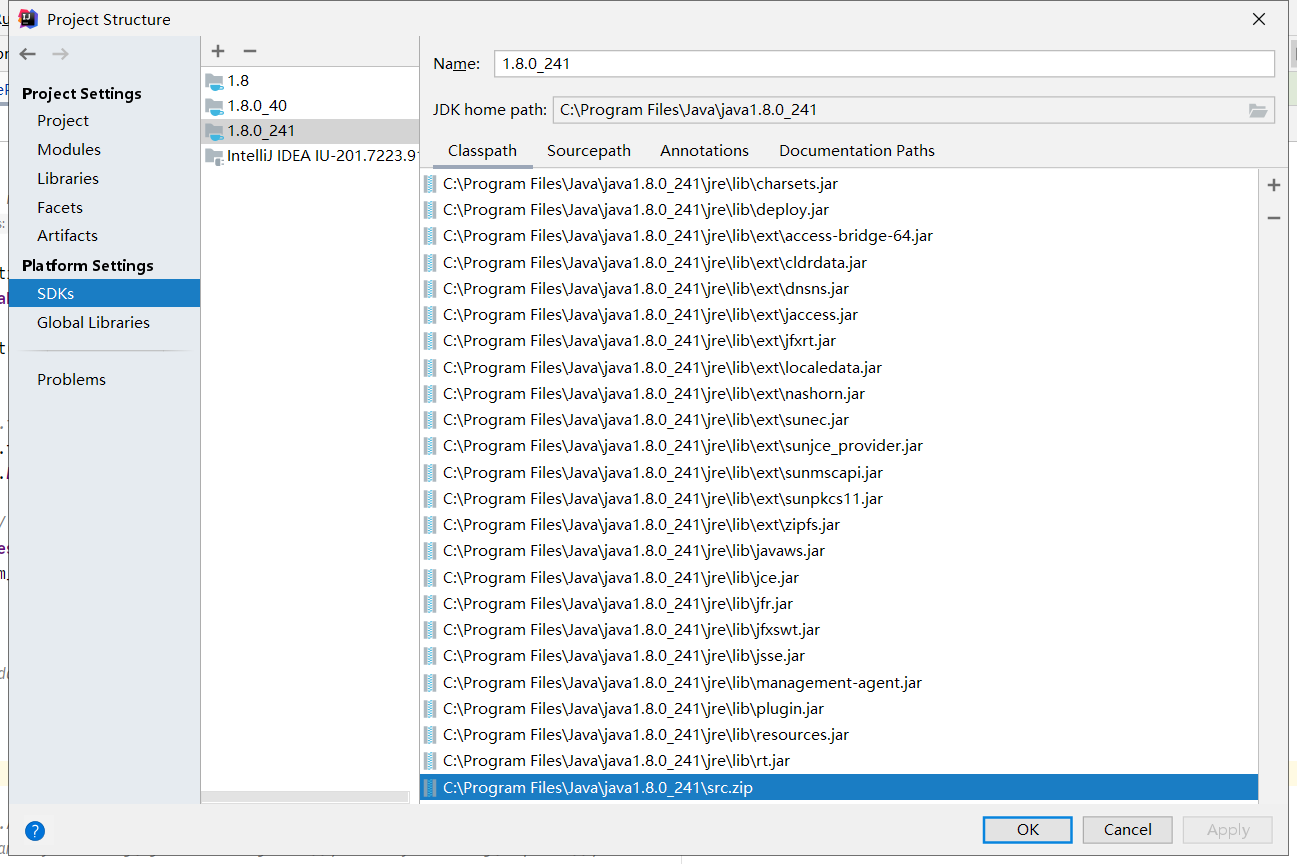This screenshot has height=864, width=1297.
Task: Click the 1.8 SDK folder icon
Action: pos(214,81)
